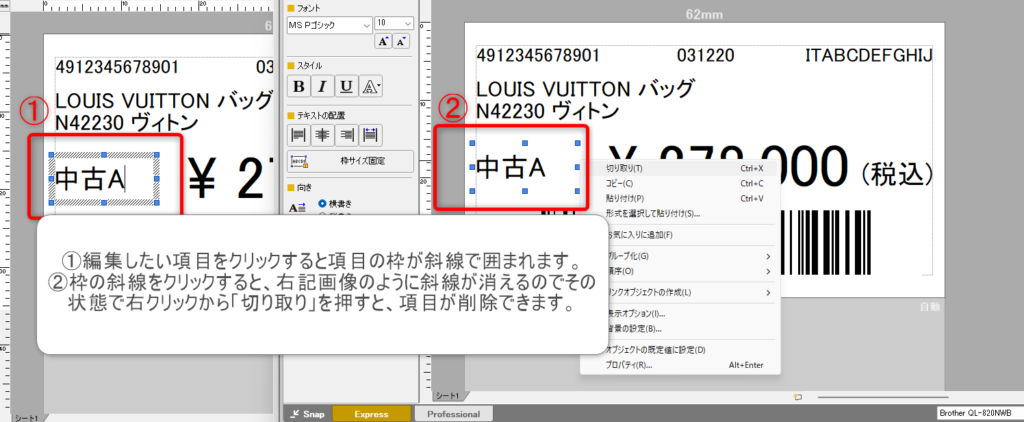
Task: Click N42230 ヴィトン text on left label
Action: [127, 122]
